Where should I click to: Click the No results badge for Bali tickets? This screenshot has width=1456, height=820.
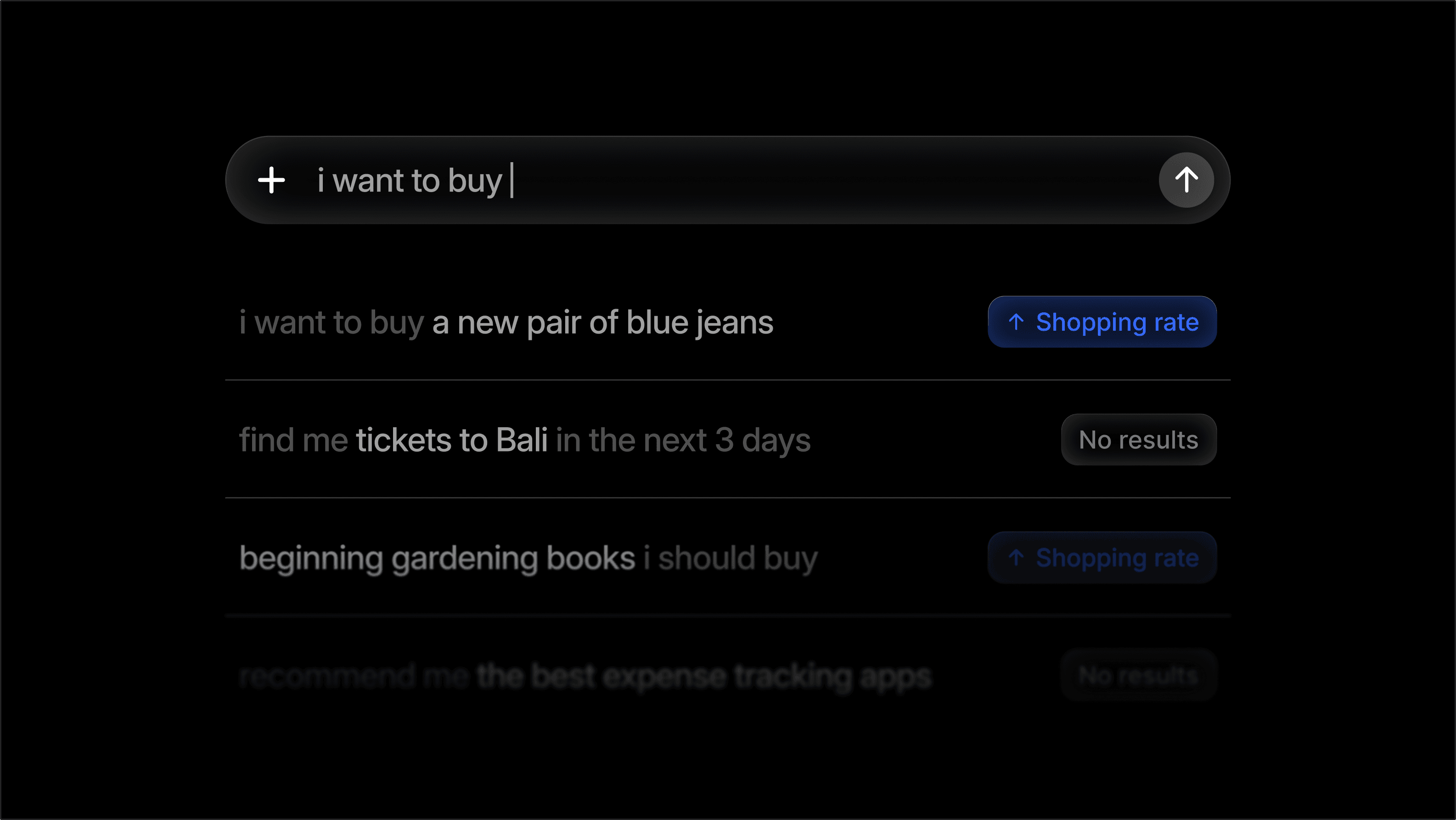(x=1138, y=440)
